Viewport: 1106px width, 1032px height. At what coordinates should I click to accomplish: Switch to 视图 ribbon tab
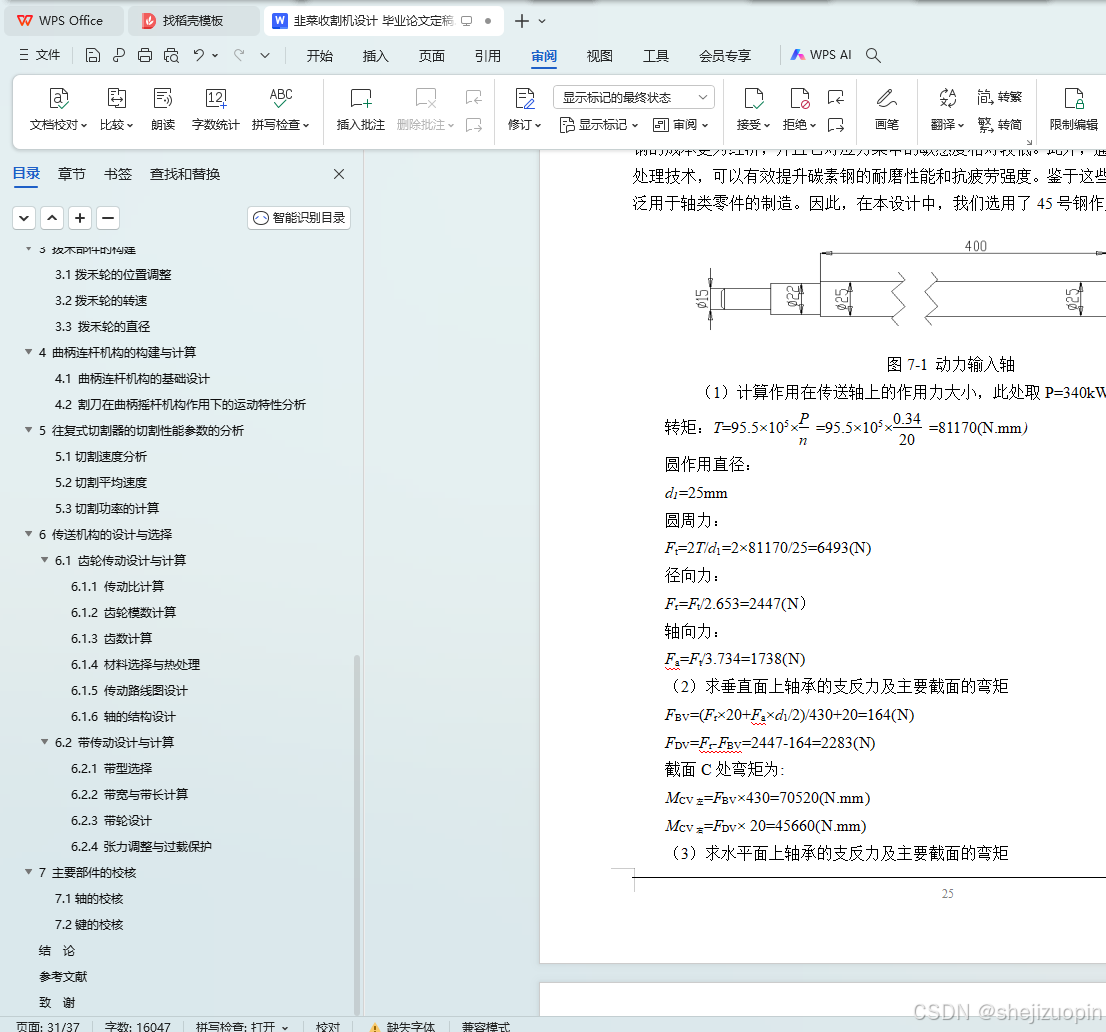[x=600, y=56]
